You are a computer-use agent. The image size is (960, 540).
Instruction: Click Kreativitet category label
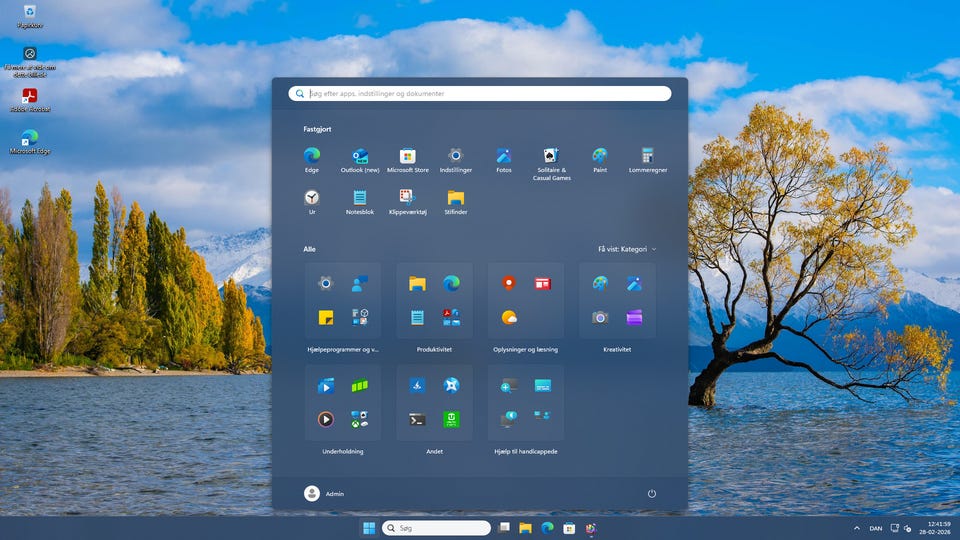(617, 350)
